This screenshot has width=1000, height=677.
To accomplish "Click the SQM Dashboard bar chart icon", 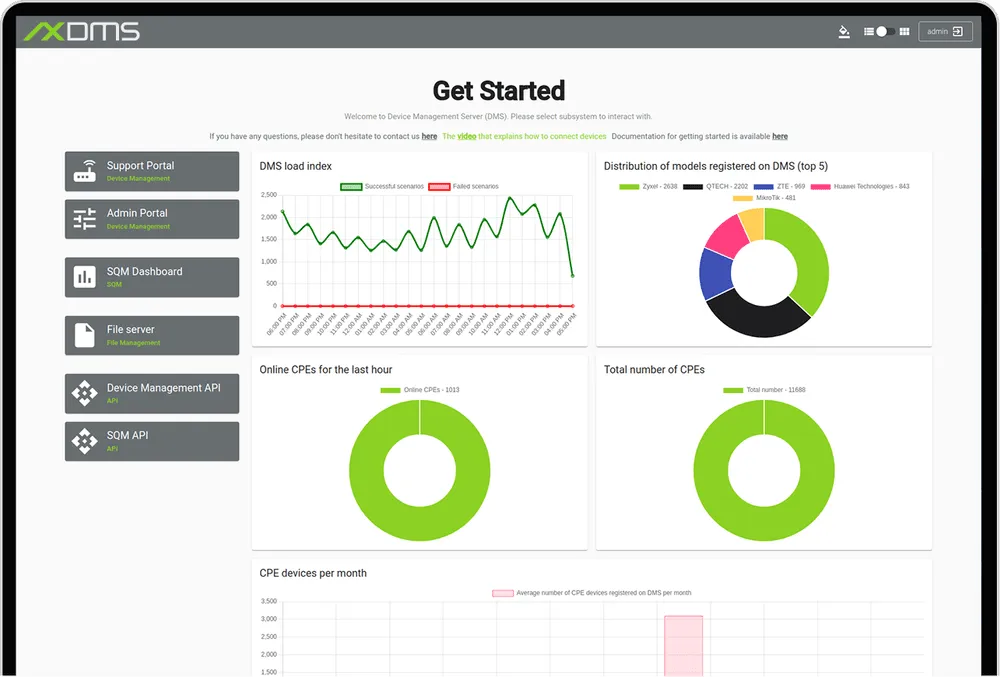I will tap(85, 277).
